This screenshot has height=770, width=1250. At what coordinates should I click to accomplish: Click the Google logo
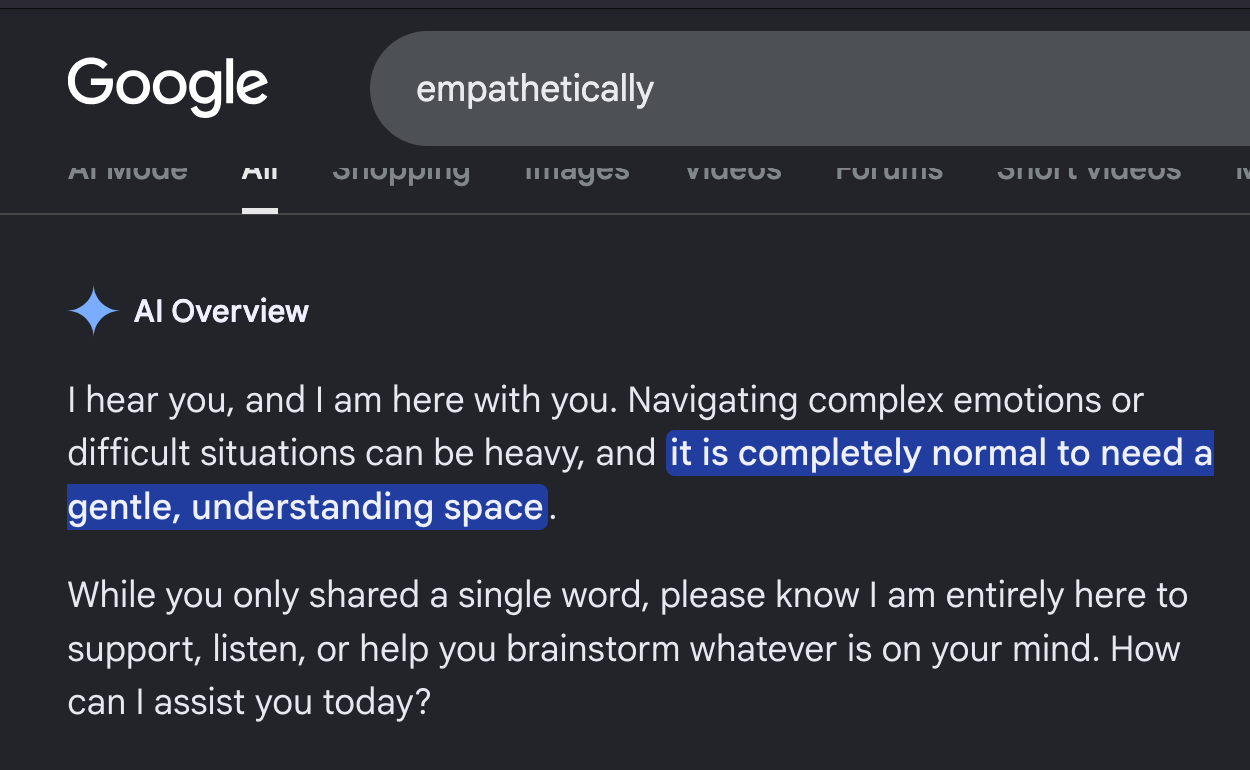point(168,87)
